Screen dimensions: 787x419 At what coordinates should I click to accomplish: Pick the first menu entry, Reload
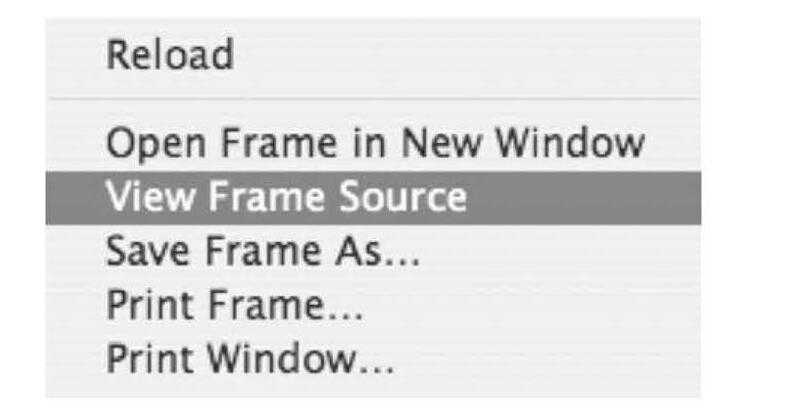tap(170, 55)
